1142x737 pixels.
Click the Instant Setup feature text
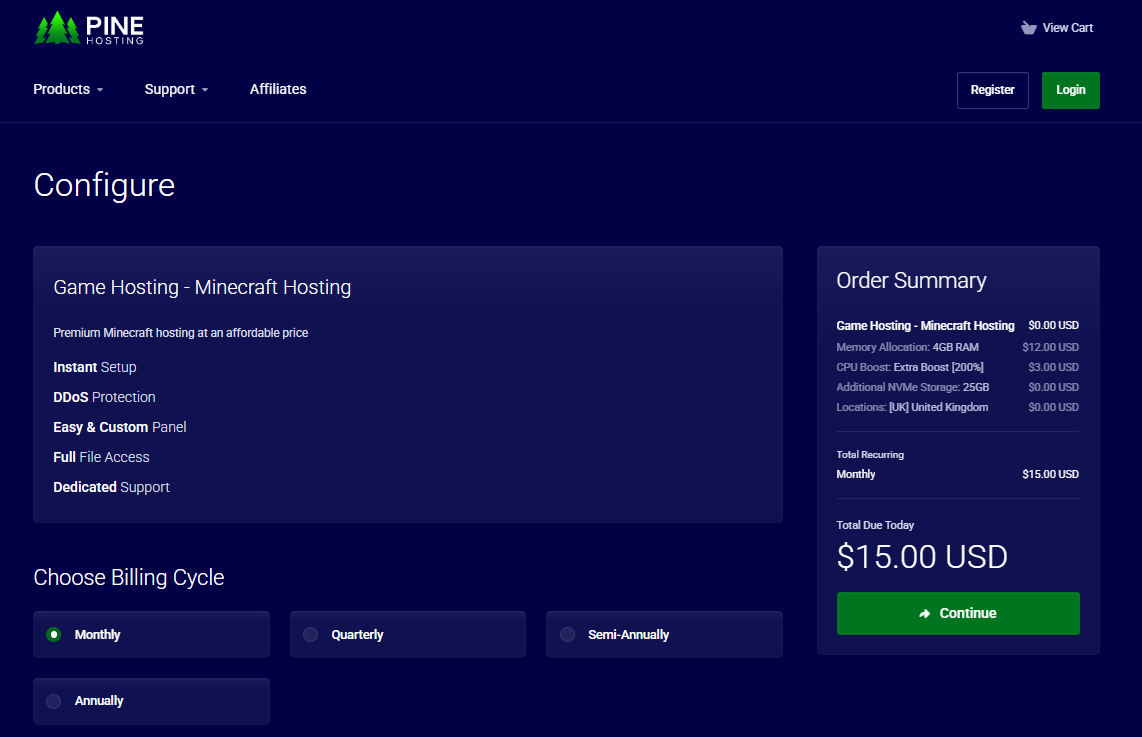(95, 367)
